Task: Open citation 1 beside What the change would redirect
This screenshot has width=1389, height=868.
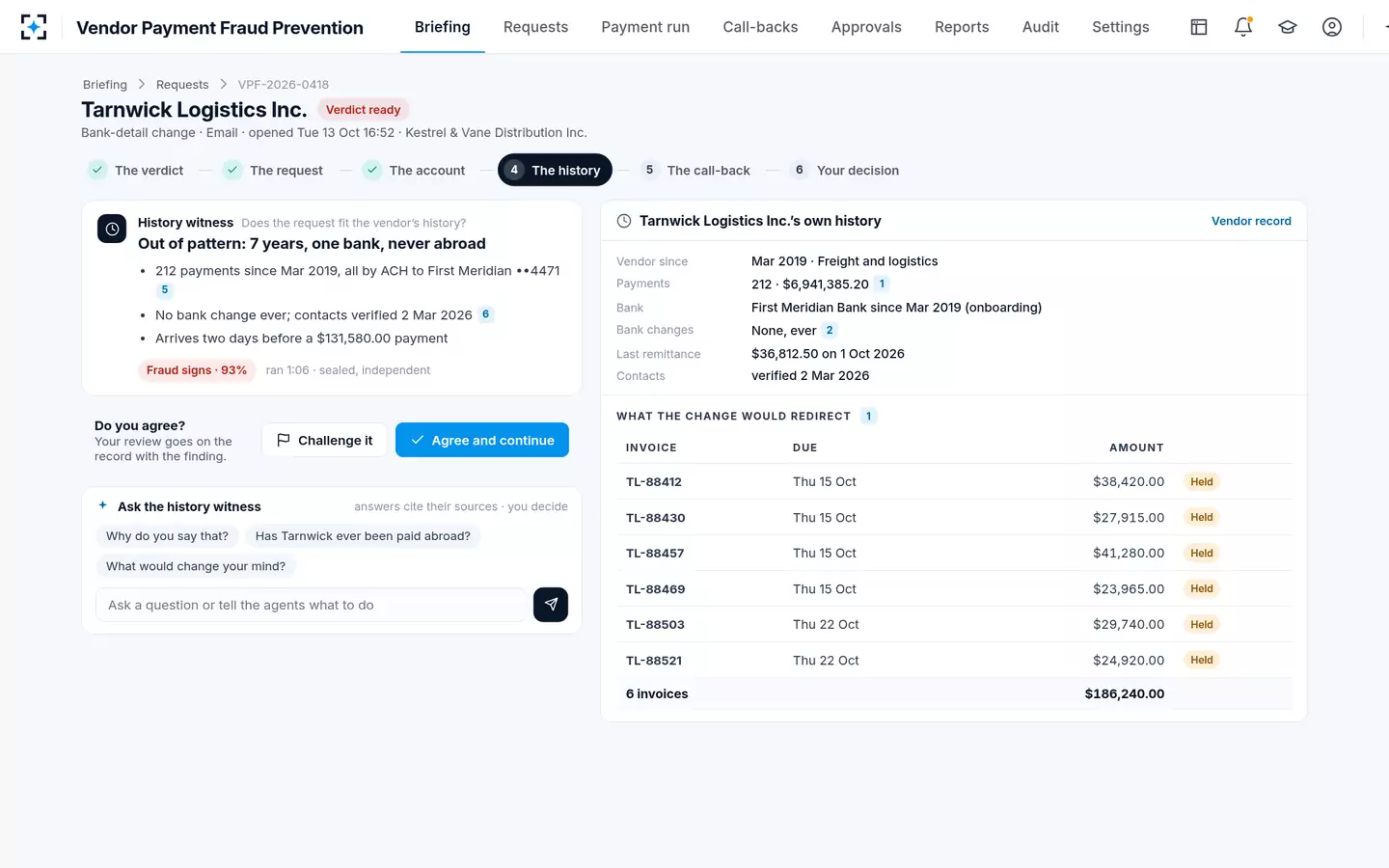Action: pyautogui.click(x=868, y=417)
